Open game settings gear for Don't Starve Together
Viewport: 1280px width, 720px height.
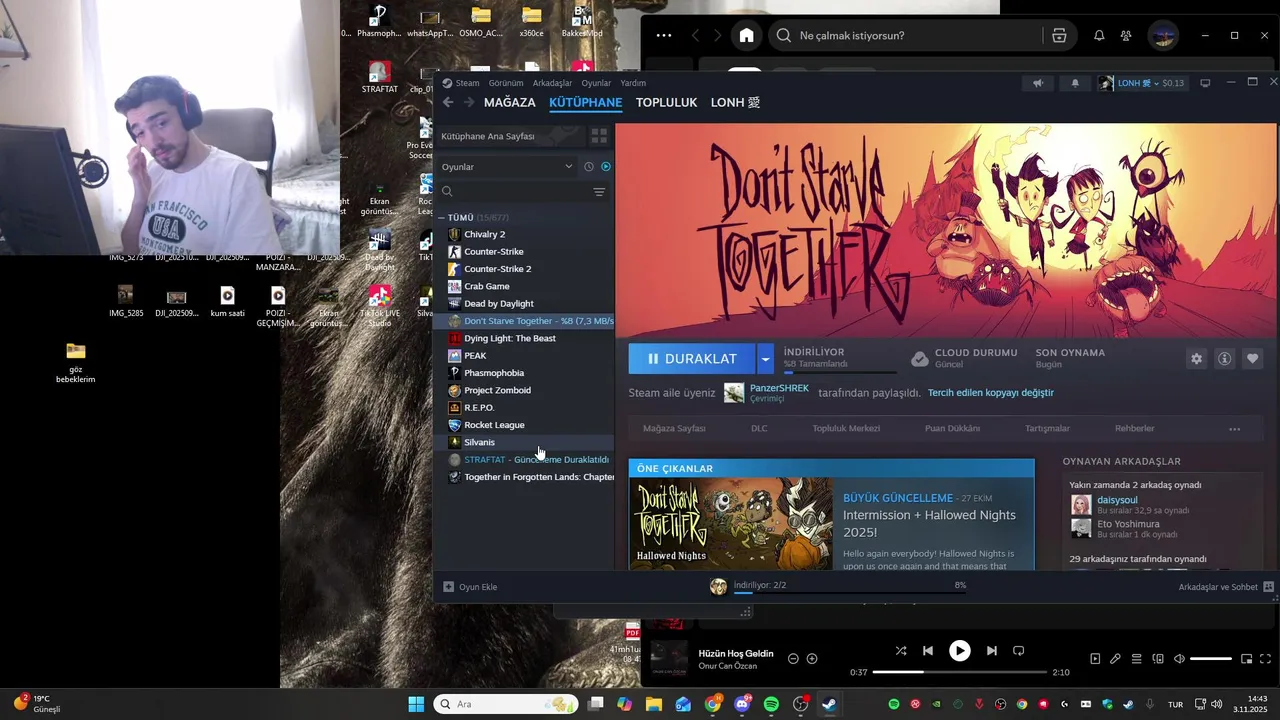(x=1196, y=359)
